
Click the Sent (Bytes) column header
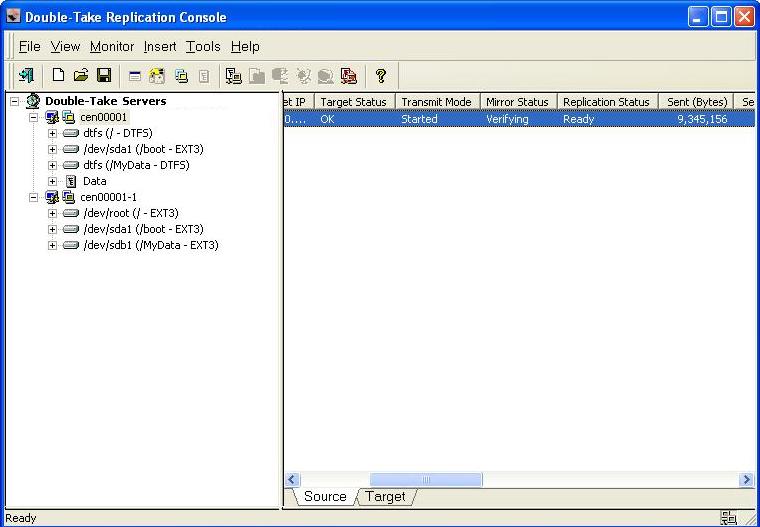pos(697,102)
